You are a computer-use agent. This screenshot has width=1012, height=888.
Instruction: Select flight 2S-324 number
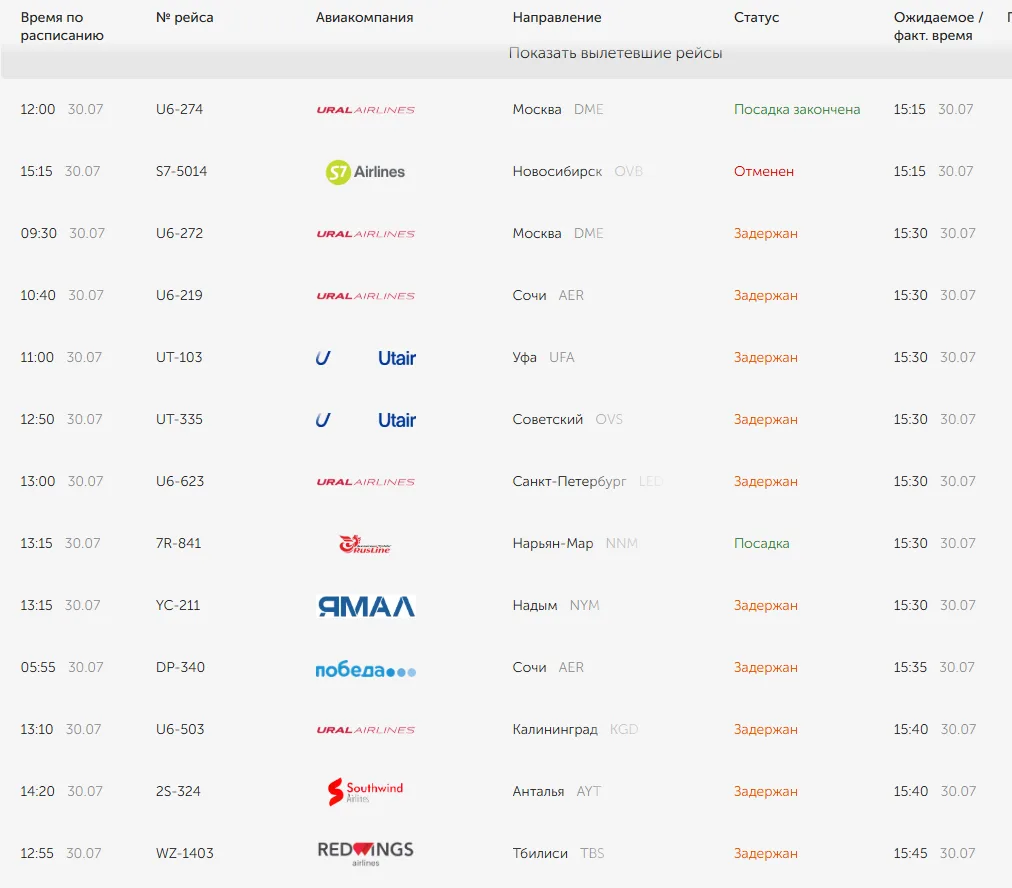point(178,791)
